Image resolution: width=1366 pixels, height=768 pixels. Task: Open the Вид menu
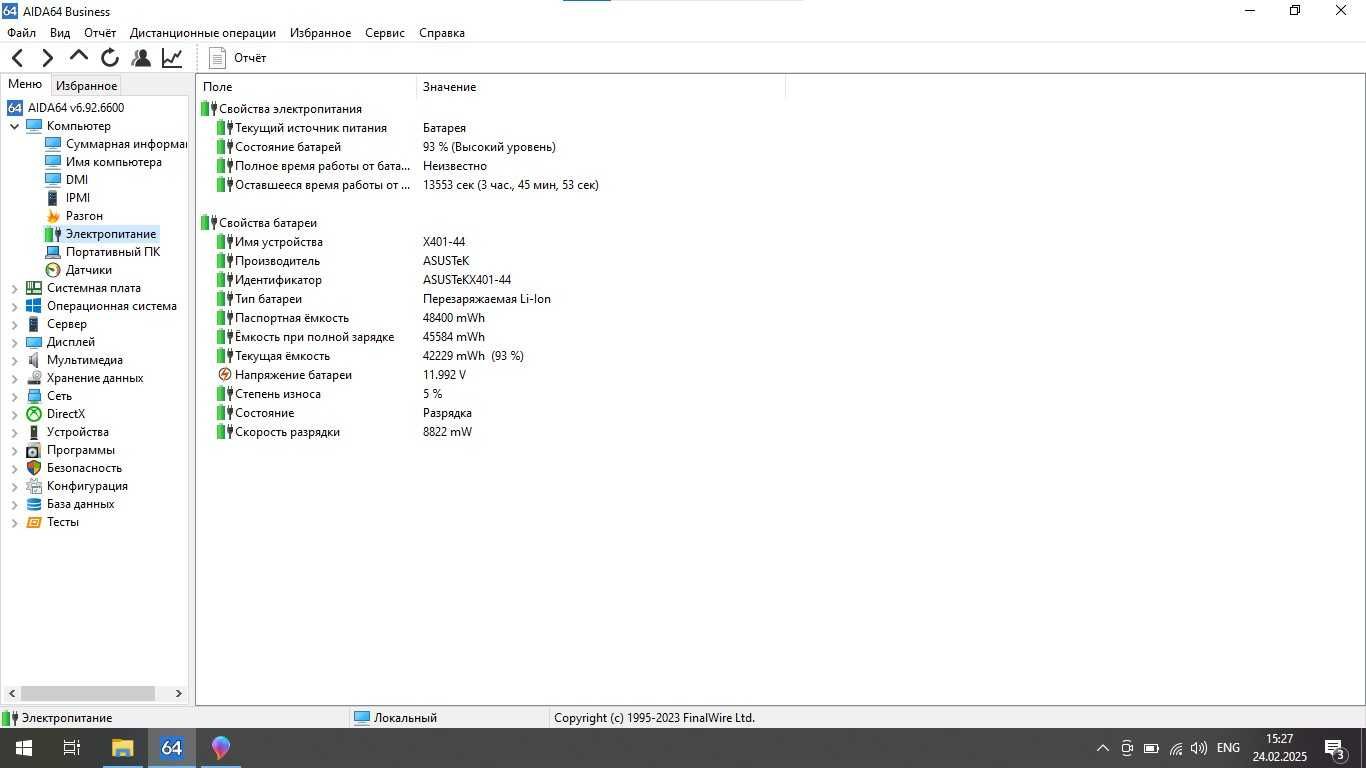(x=60, y=33)
